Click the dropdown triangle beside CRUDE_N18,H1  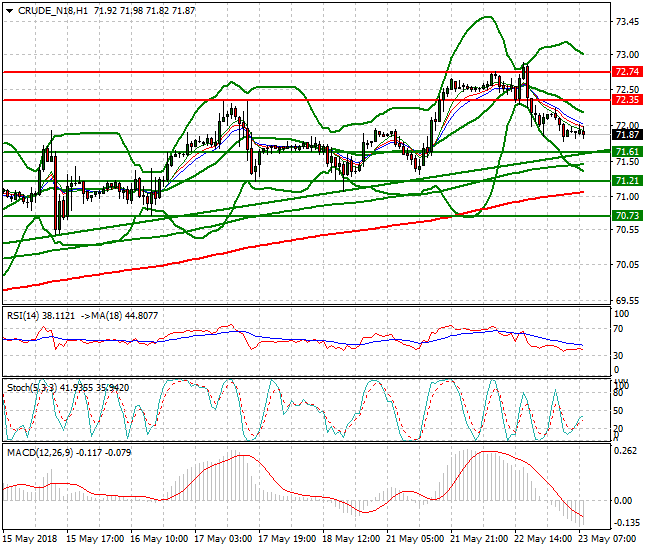(9, 11)
